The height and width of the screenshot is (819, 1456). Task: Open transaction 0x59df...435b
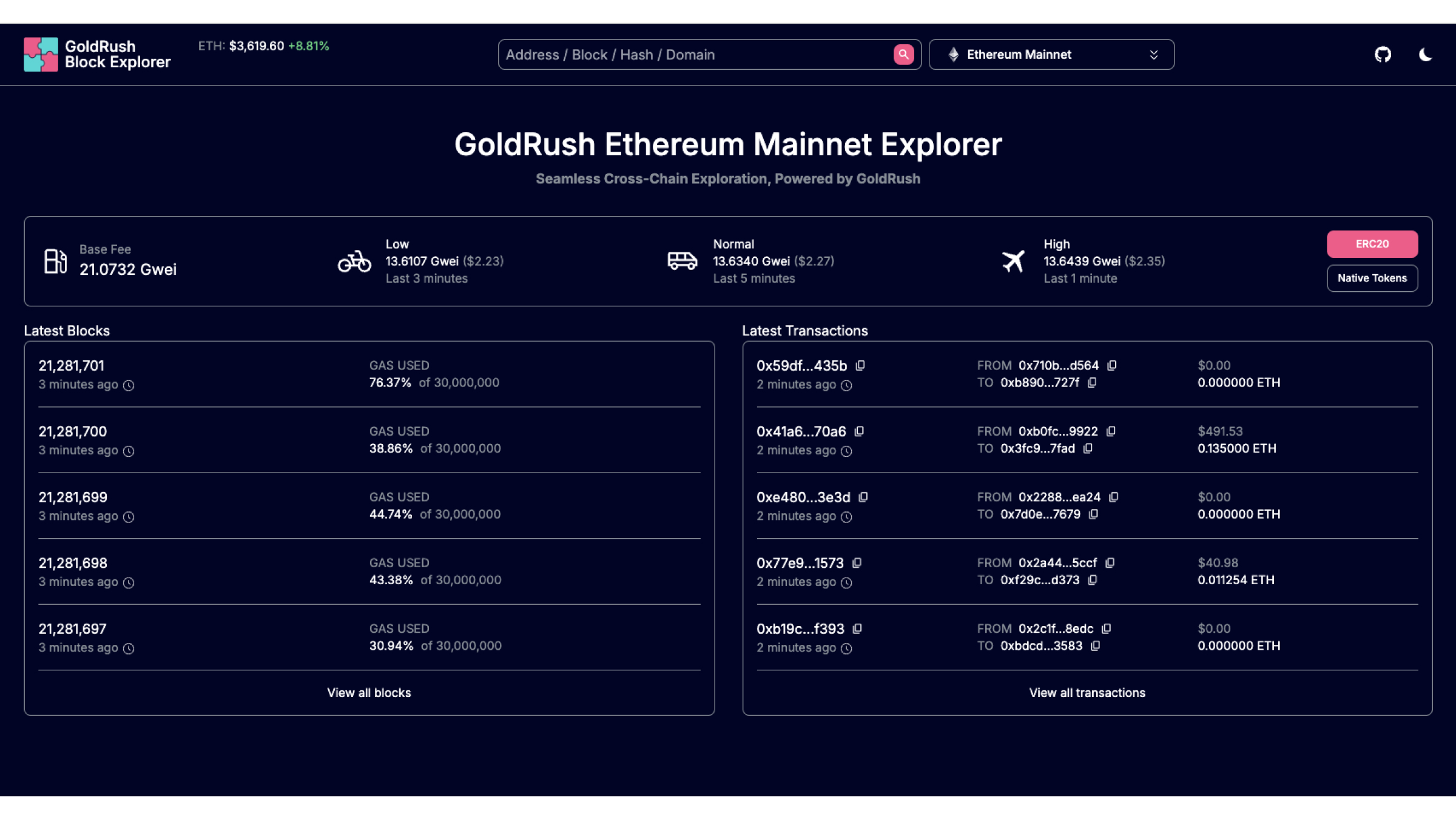coord(801,366)
